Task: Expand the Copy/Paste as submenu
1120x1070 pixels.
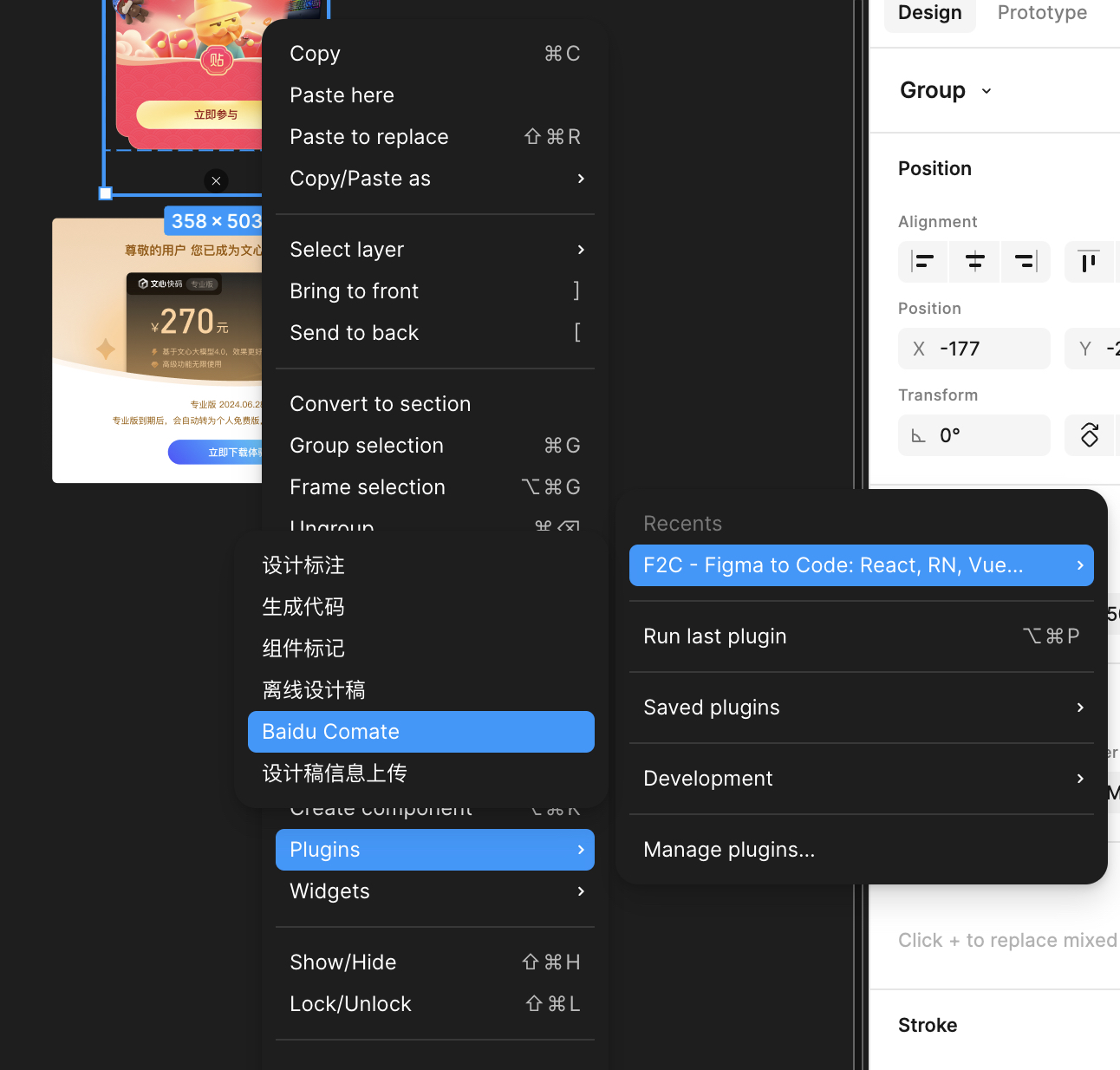Action: pyautogui.click(x=434, y=179)
